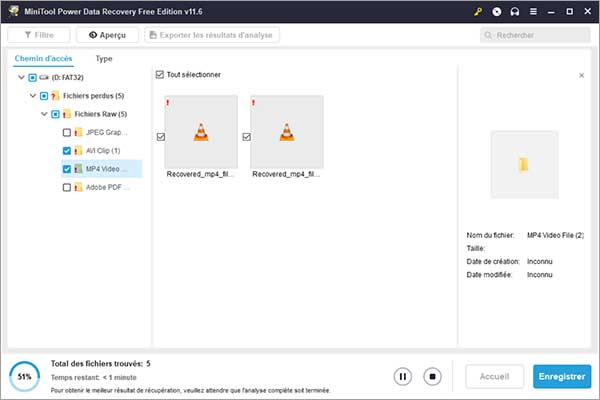Collapse the (D: FAT32) drive node
The width and height of the screenshot is (600, 400).
coord(21,78)
